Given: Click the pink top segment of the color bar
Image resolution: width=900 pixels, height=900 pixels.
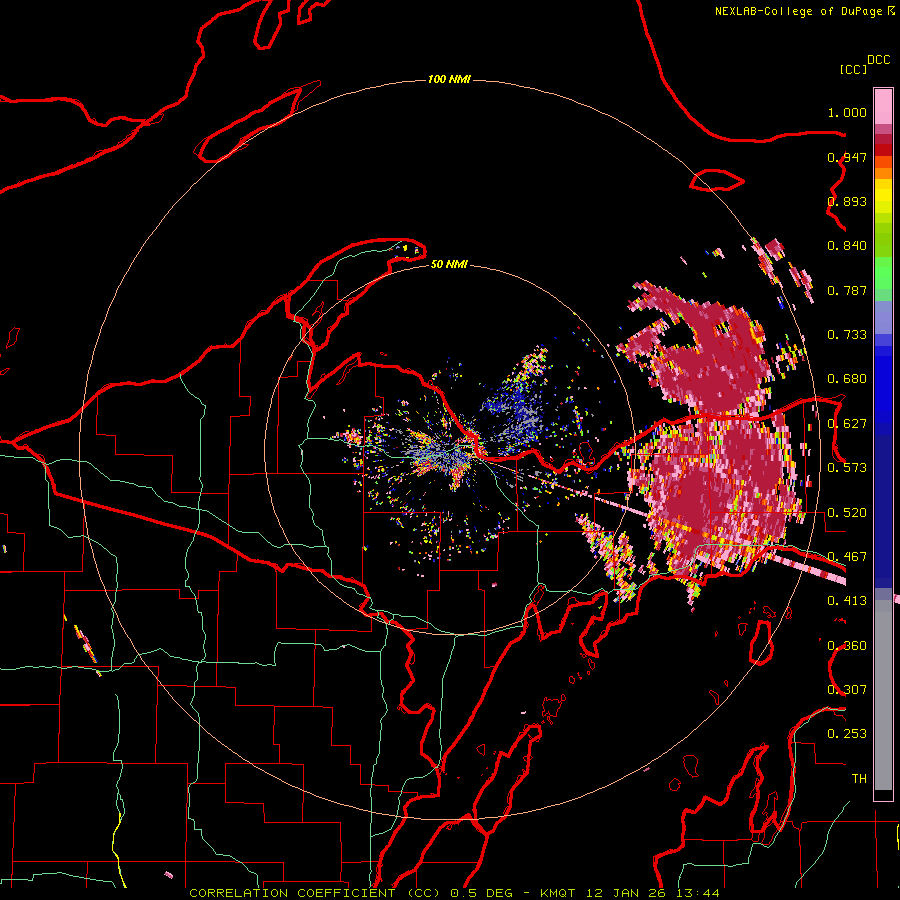Looking at the screenshot, I should tap(883, 107).
